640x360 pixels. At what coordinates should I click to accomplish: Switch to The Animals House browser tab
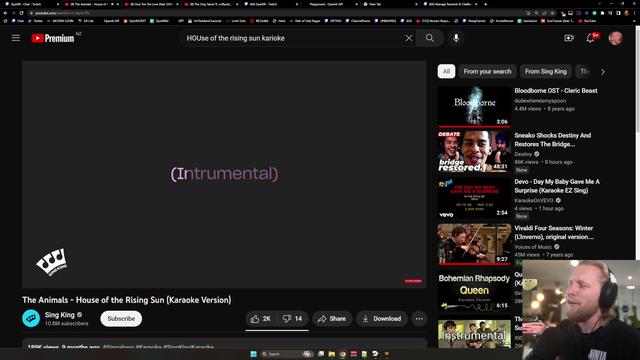click(x=90, y=4)
